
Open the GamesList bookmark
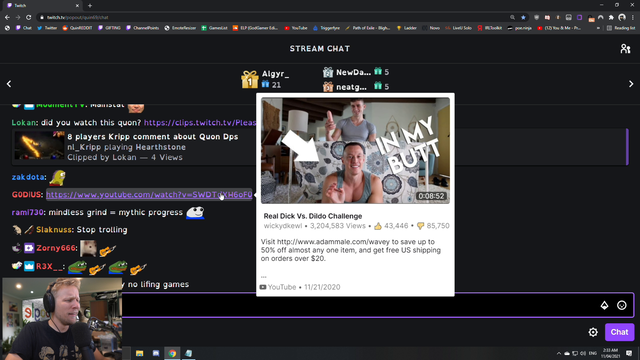[x=214, y=28]
